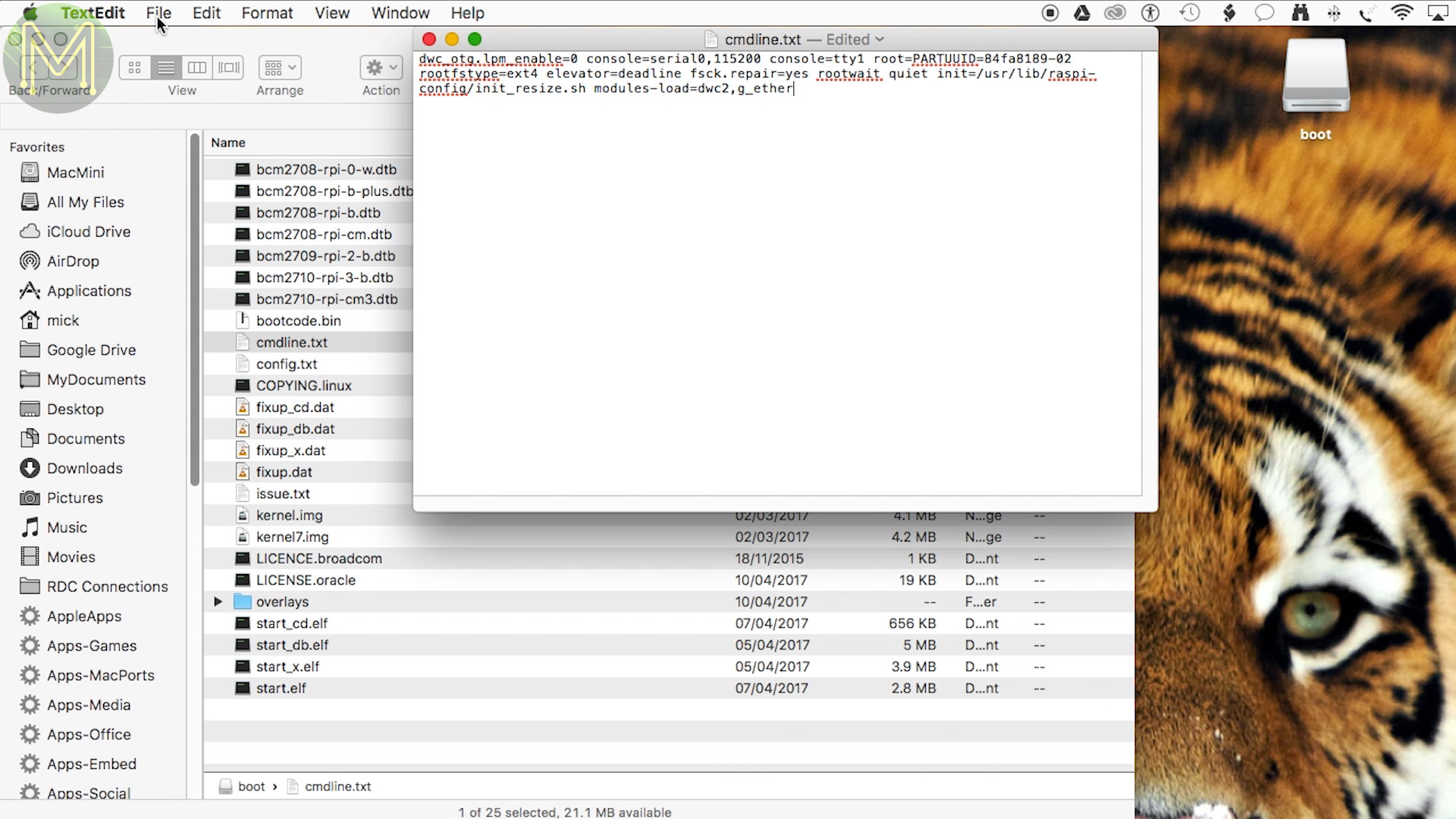Switch Finder to column view
This screenshot has height=819, width=1456.
[x=197, y=67]
